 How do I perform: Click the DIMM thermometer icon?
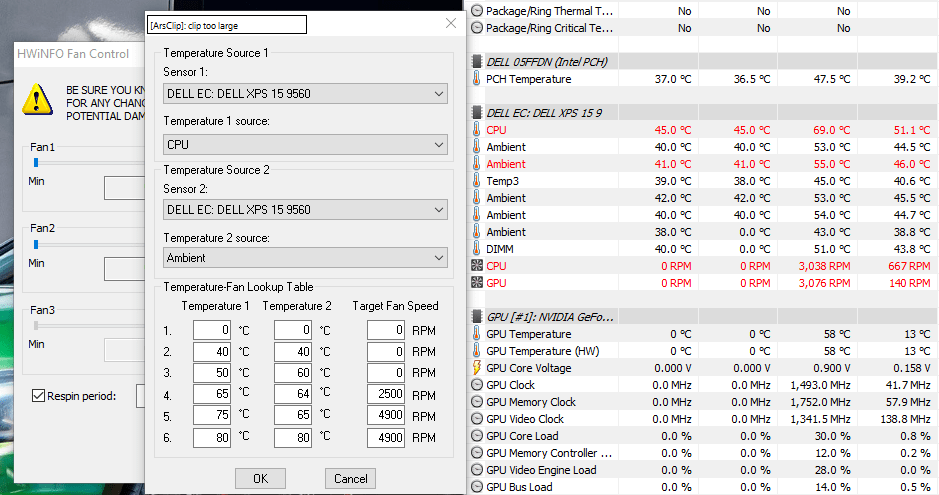click(477, 248)
